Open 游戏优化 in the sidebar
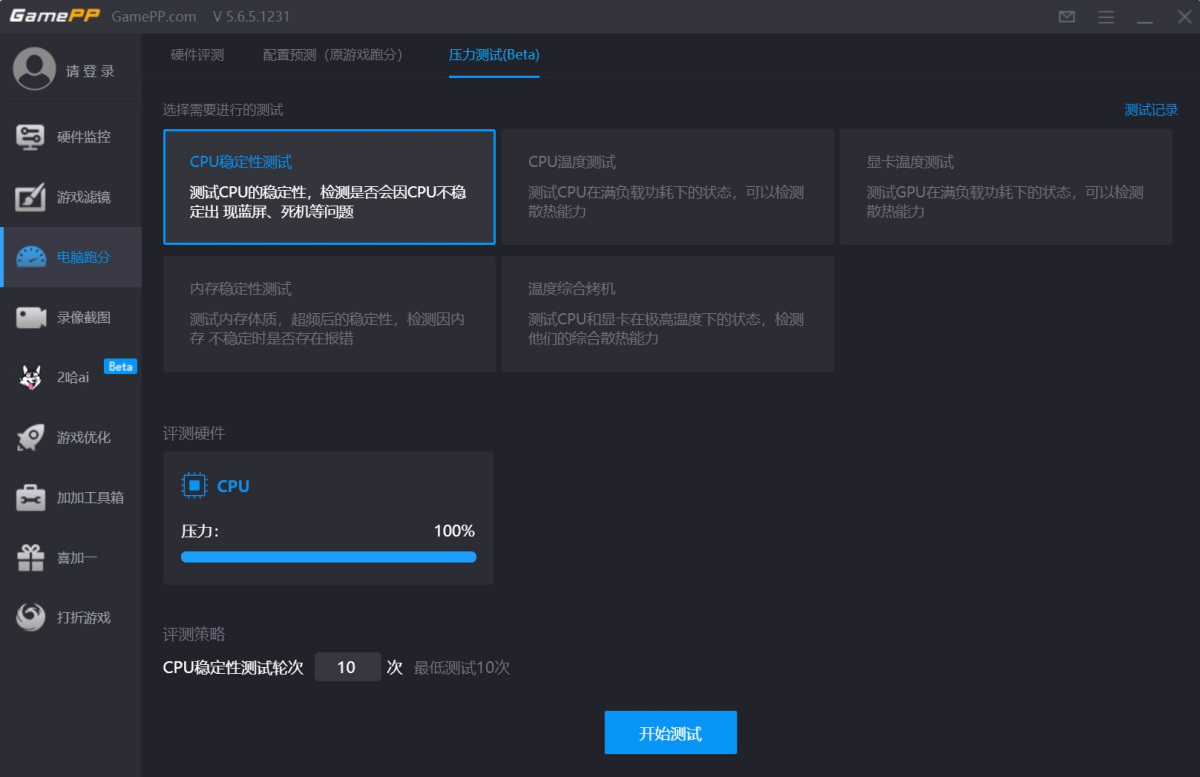The height and width of the screenshot is (777, 1200). [70, 437]
